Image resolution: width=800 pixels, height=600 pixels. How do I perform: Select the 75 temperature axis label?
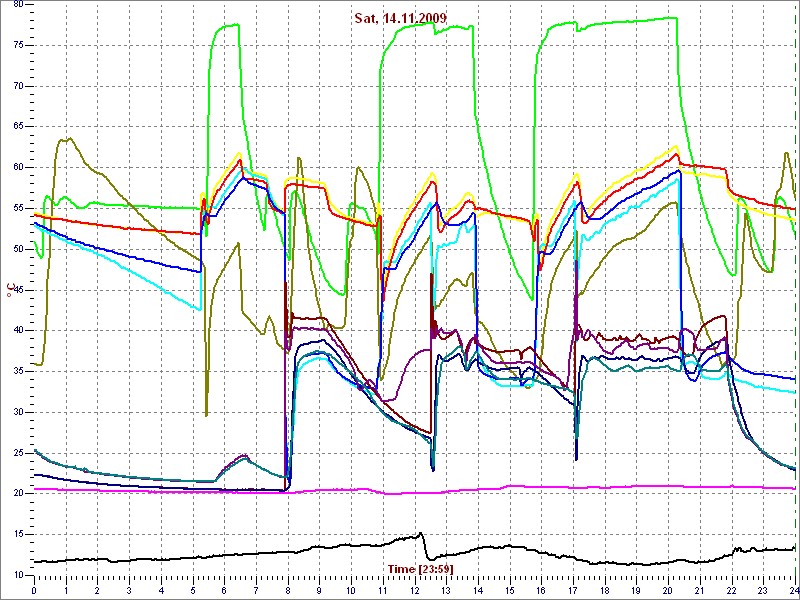(x=17, y=45)
